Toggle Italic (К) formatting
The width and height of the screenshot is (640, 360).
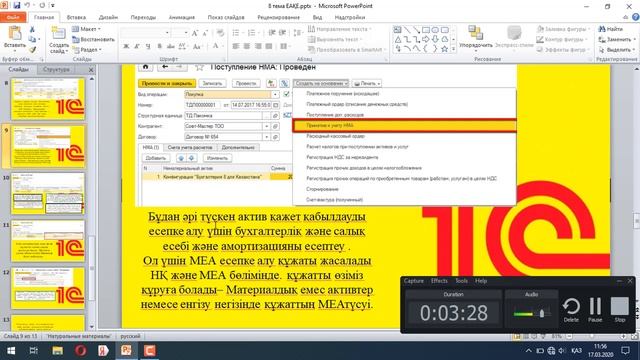[x=137, y=46]
